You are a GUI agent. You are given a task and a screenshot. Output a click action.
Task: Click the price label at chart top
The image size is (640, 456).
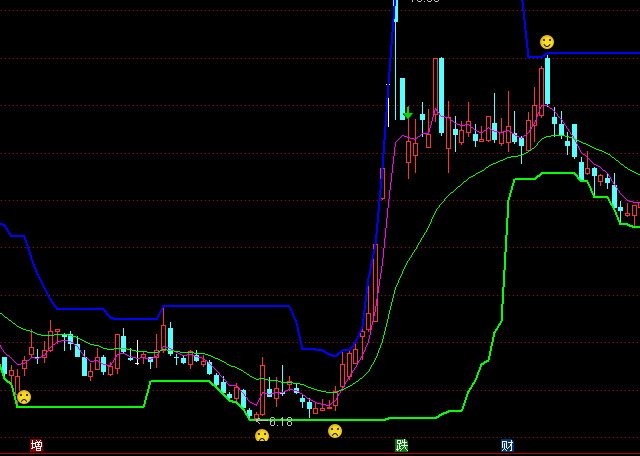point(424,2)
